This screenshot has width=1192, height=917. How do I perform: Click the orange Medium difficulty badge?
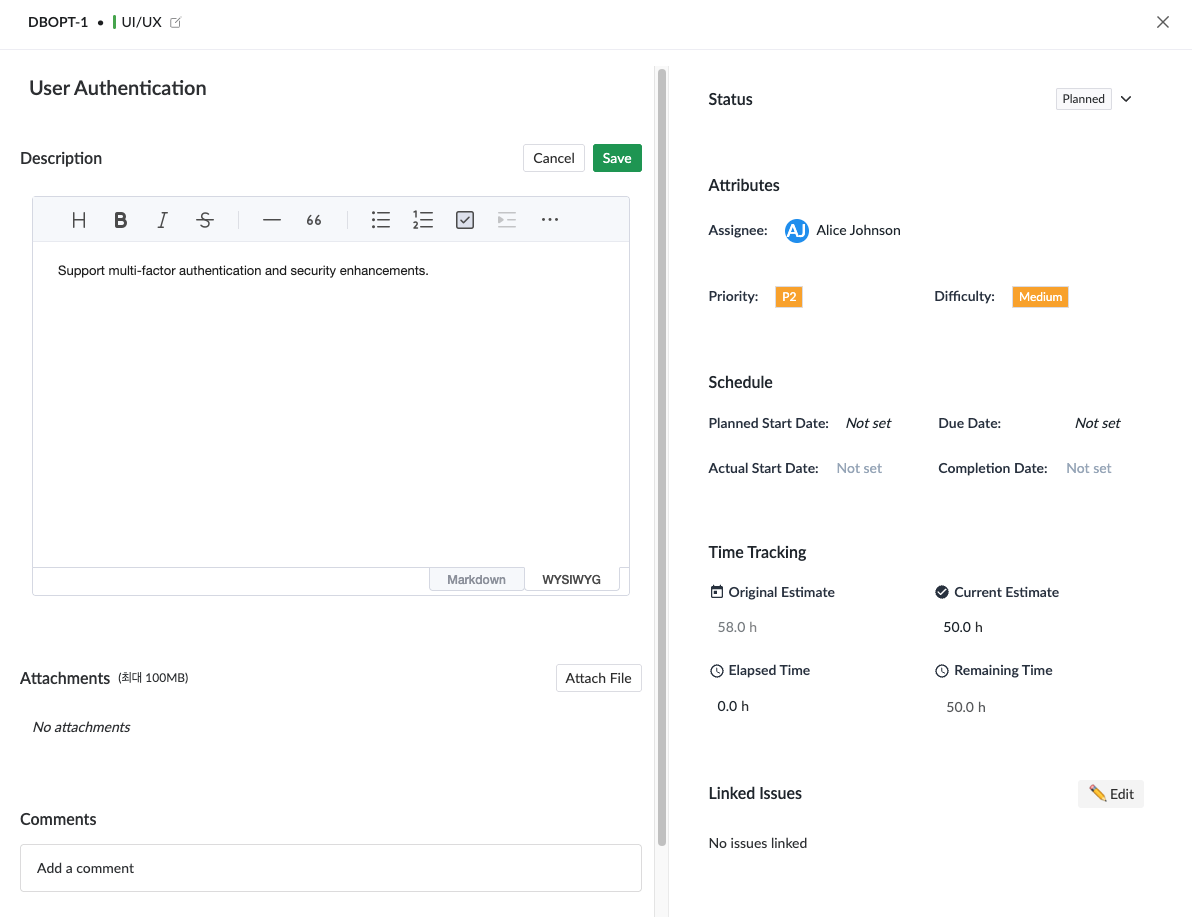click(1040, 296)
